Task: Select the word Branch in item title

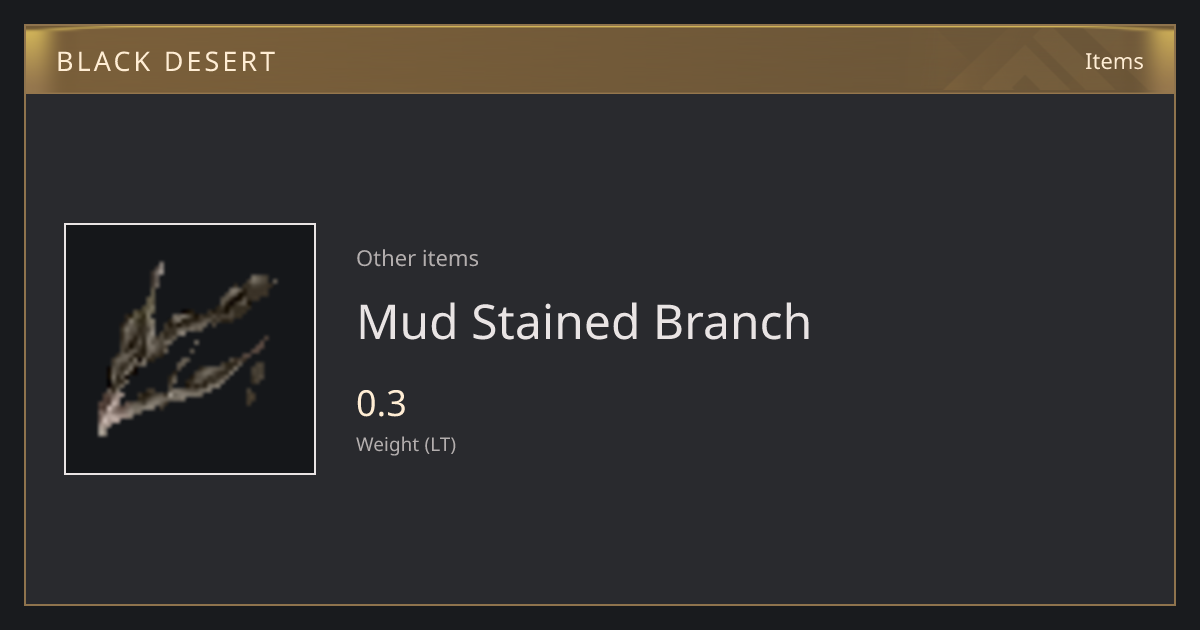Action: pos(732,322)
